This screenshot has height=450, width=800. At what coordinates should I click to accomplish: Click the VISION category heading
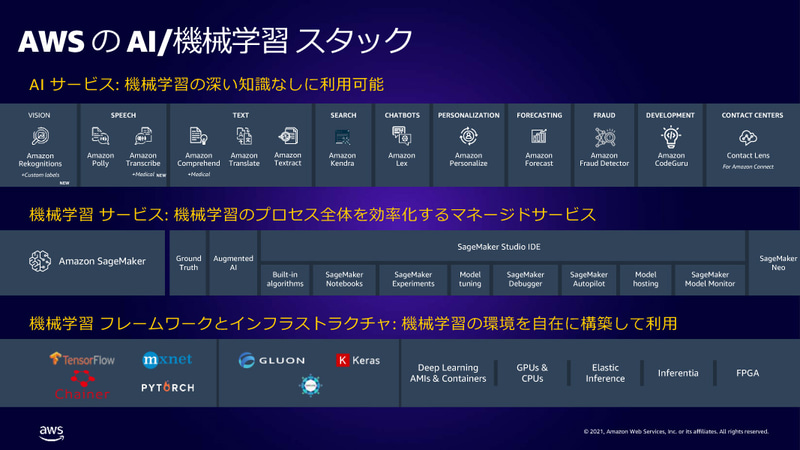point(39,115)
